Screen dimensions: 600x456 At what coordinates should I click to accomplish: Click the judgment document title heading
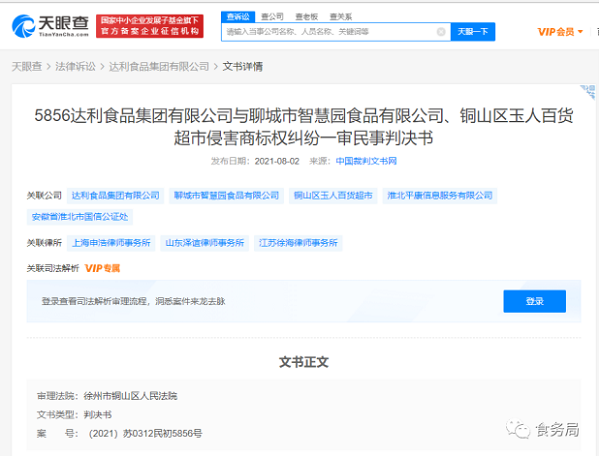(303, 127)
